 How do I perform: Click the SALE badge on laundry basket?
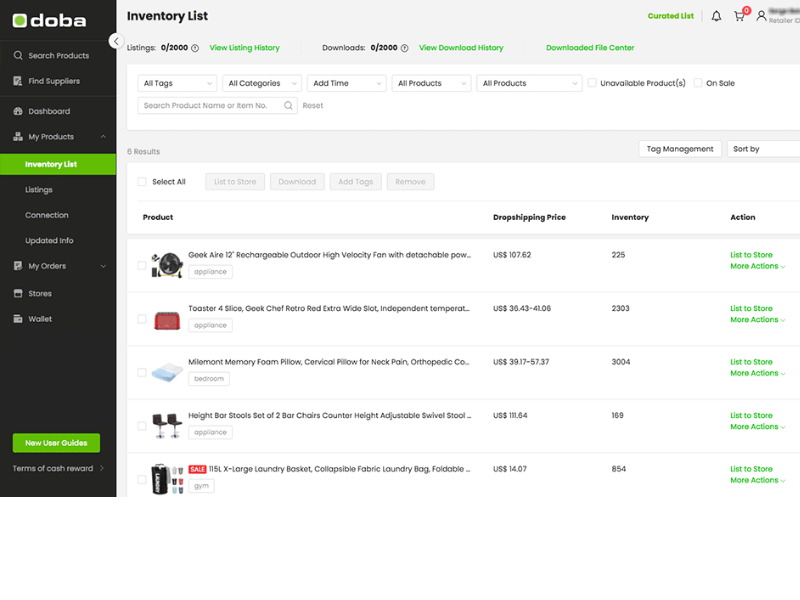point(197,469)
